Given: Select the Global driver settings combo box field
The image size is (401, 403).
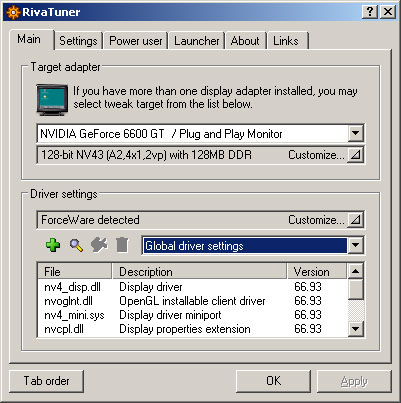Looking at the screenshot, I should click(x=253, y=246).
